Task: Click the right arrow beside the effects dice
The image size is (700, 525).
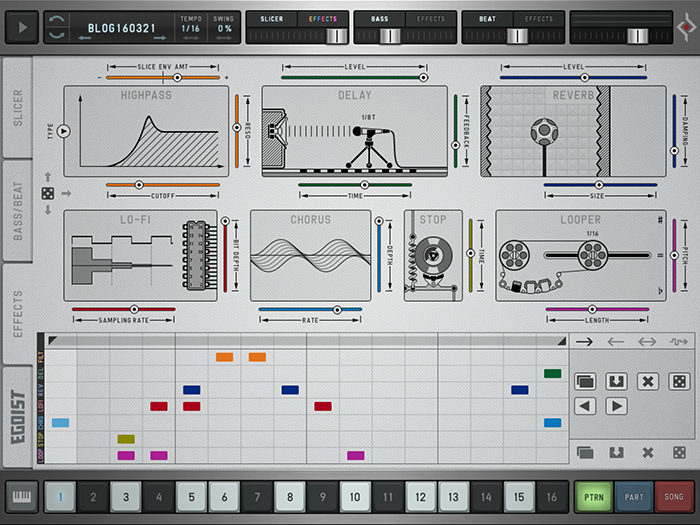Action: tap(66, 193)
